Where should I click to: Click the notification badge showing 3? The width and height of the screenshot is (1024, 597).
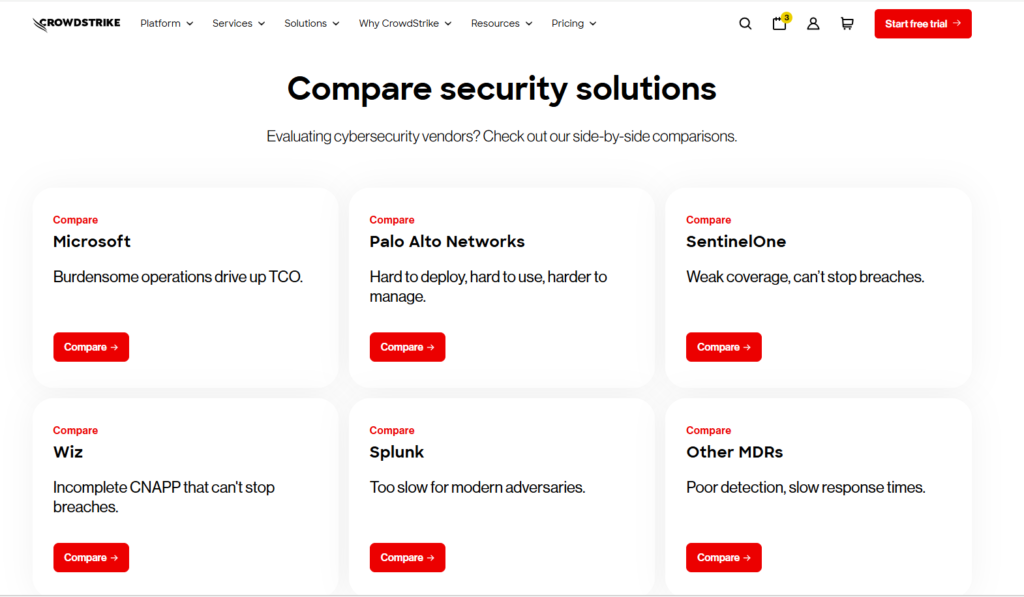[x=786, y=17]
